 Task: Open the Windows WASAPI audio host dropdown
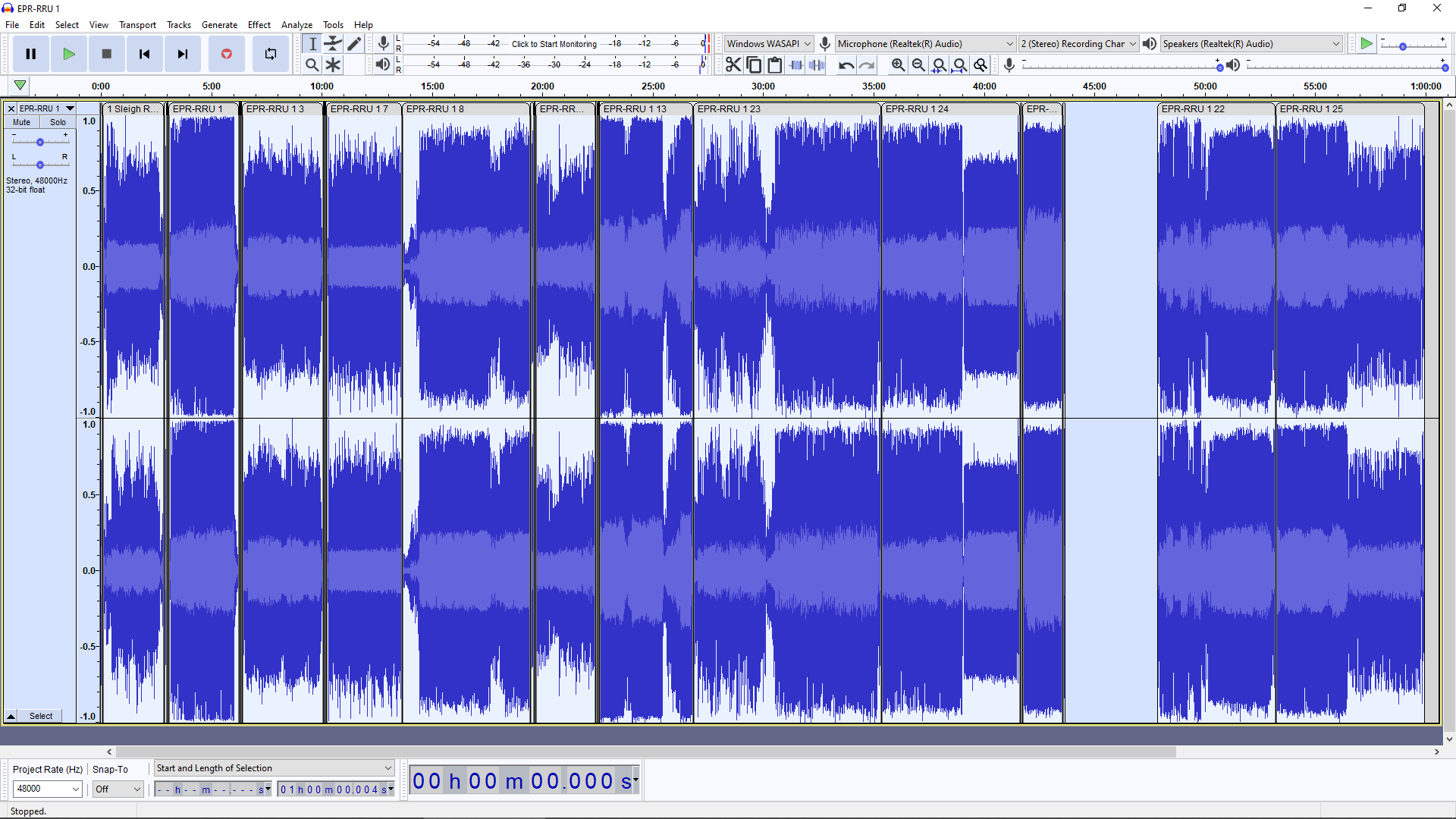click(768, 44)
